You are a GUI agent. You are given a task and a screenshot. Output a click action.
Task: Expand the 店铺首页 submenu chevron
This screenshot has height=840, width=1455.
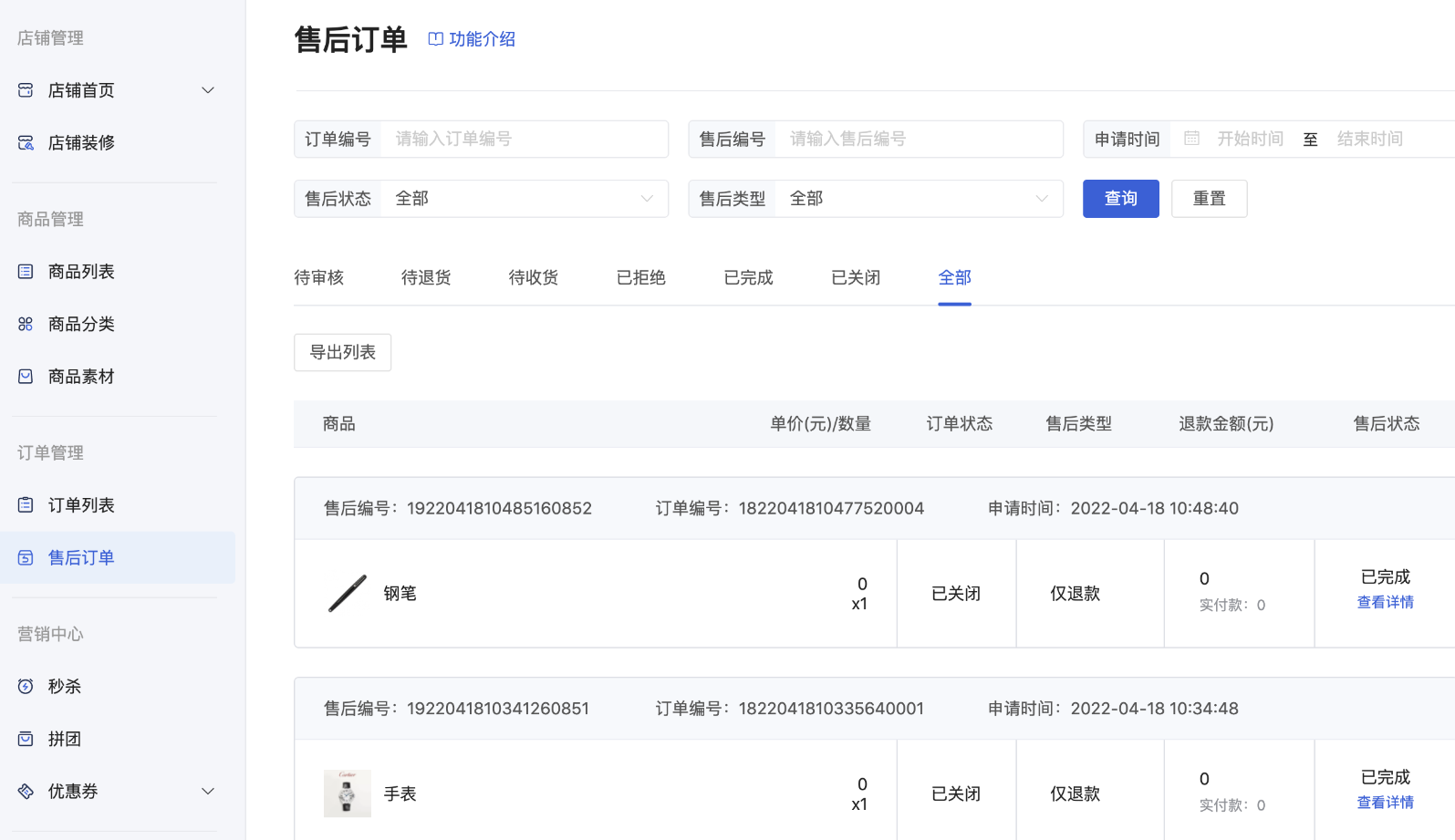(208, 90)
